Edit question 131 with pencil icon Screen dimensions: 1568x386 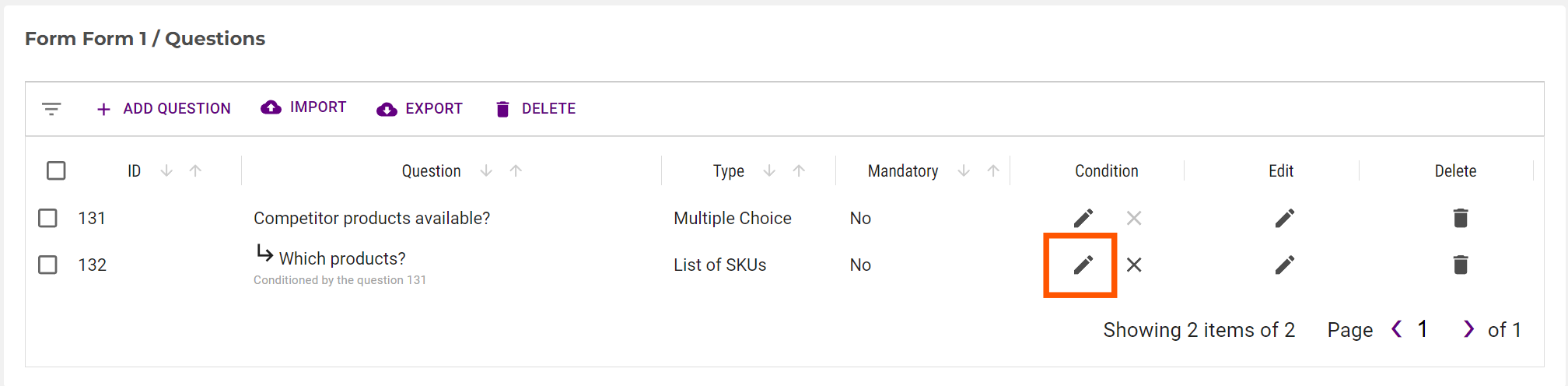click(1284, 219)
